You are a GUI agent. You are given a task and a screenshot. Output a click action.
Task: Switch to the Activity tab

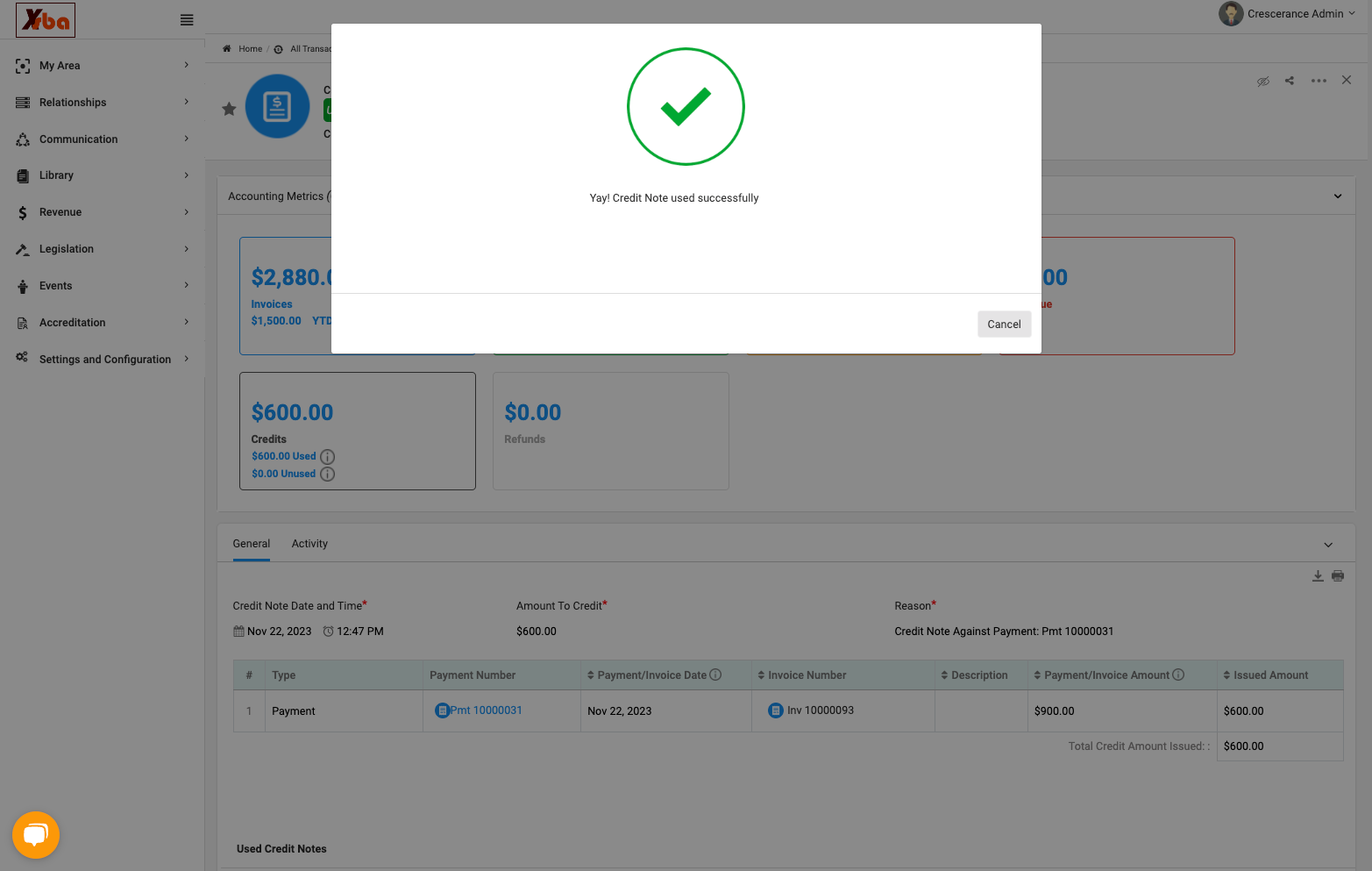pos(309,544)
